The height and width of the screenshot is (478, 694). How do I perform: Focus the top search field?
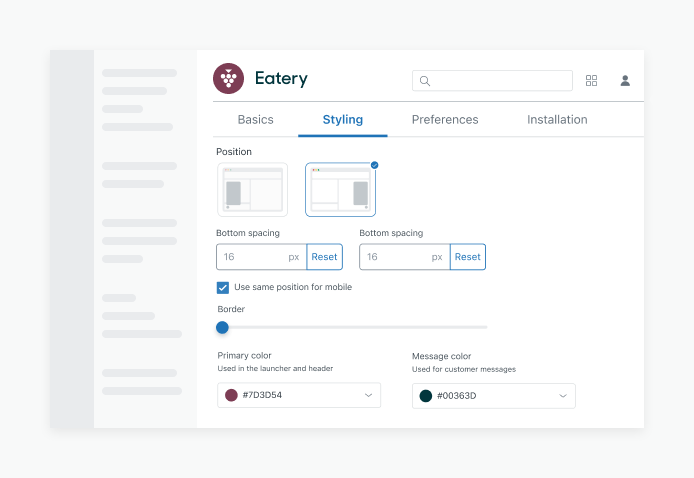coord(492,81)
